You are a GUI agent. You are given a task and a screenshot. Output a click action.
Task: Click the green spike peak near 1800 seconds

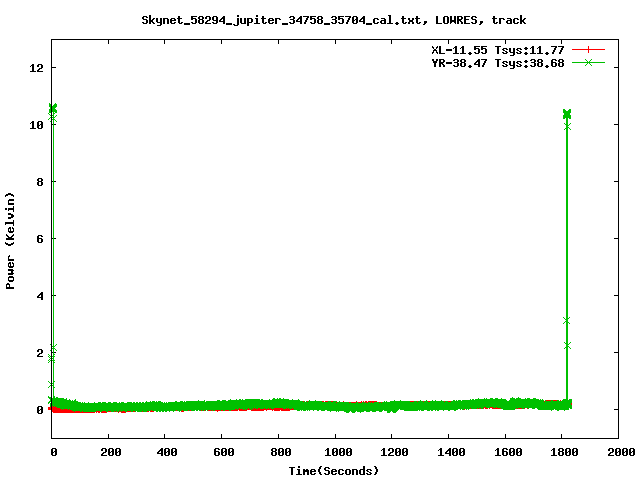tap(567, 113)
